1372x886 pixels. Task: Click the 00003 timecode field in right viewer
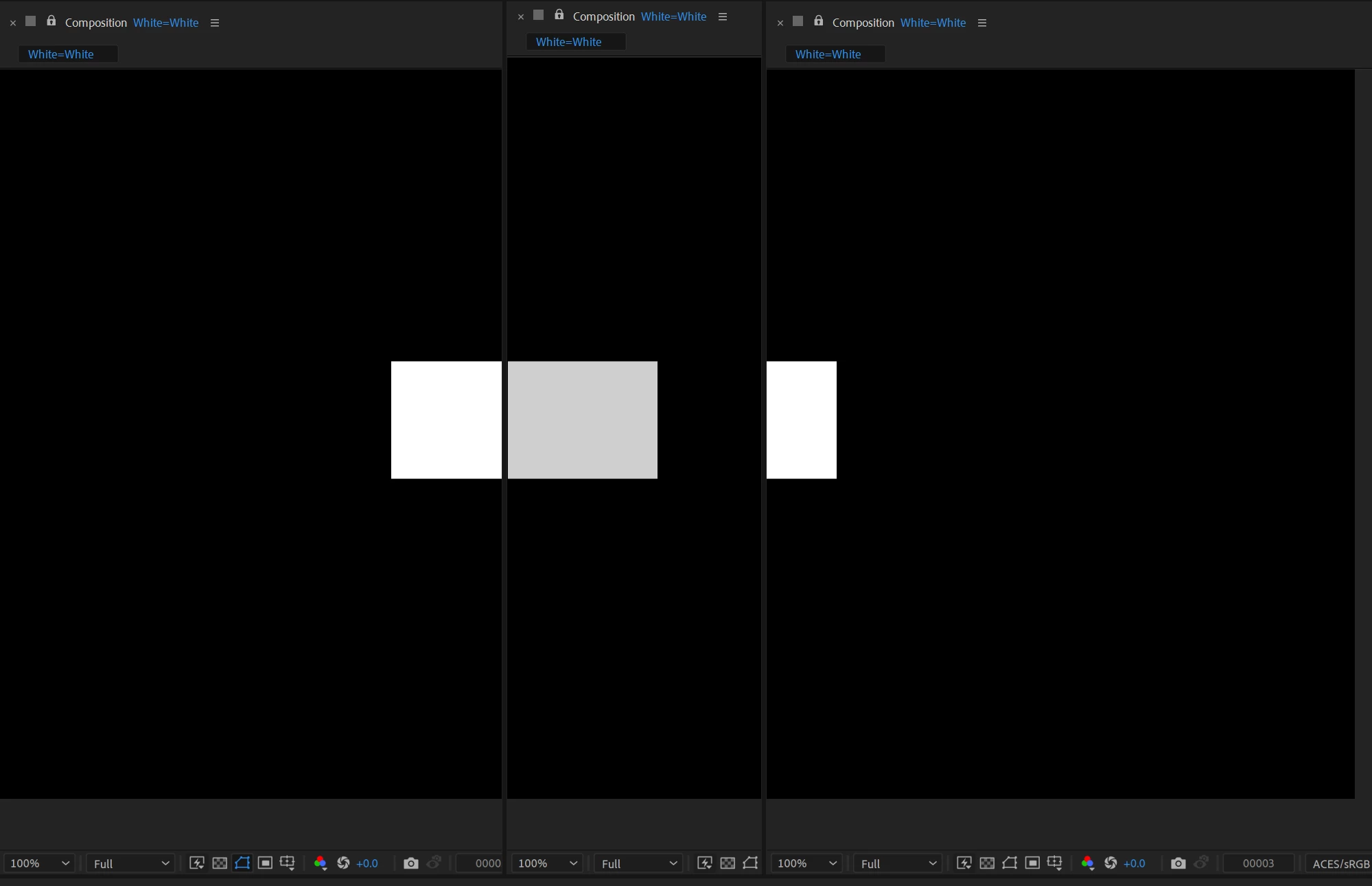coord(1258,863)
